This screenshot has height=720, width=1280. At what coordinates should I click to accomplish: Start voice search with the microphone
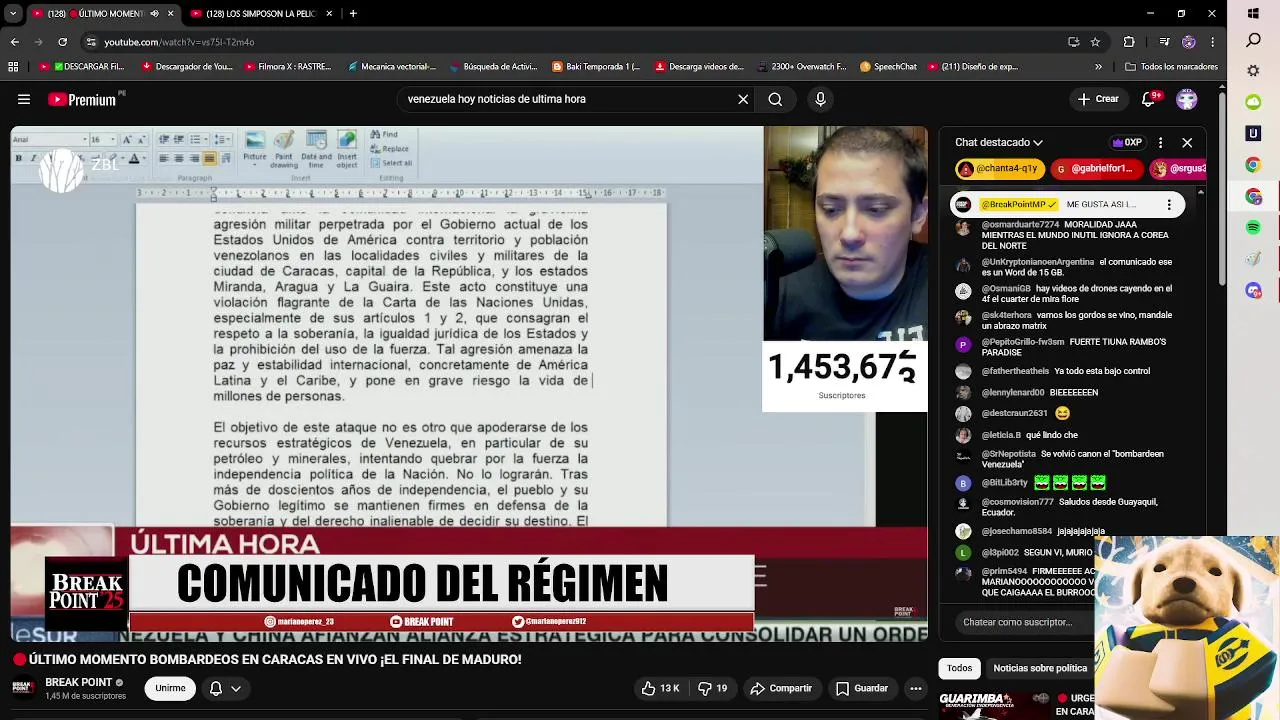click(820, 99)
